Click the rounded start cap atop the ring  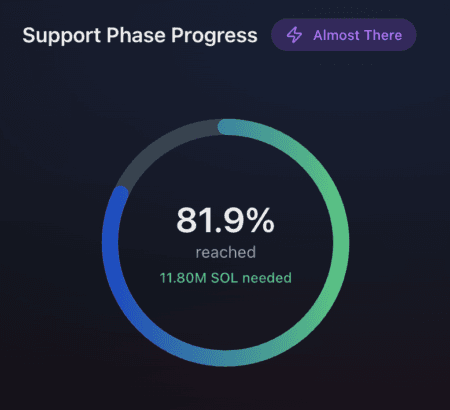tap(226, 127)
